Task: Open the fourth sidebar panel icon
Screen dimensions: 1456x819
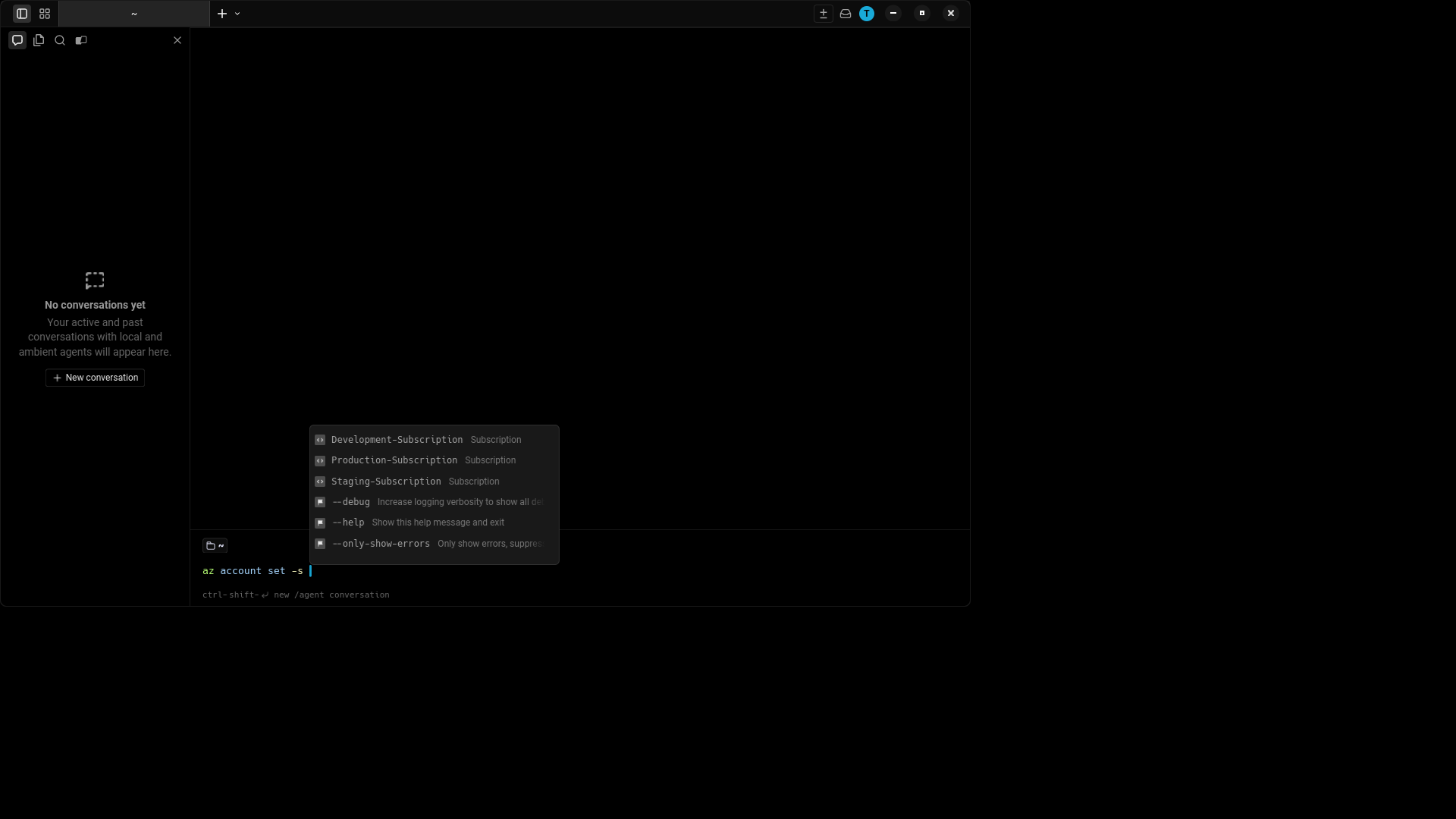Action: (81, 40)
